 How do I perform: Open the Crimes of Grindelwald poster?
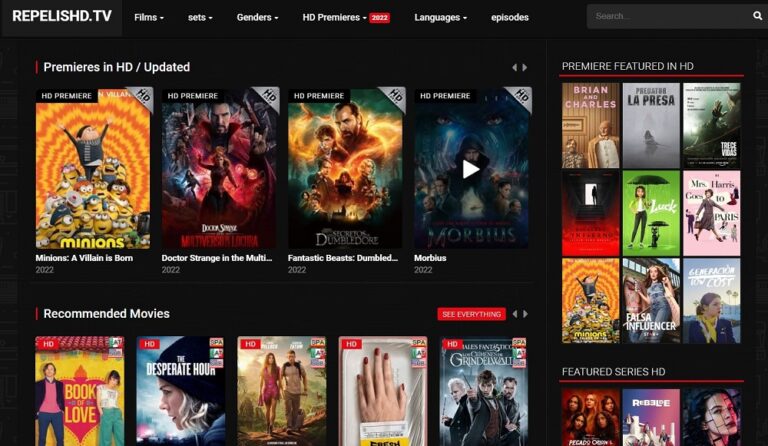pyautogui.click(x=484, y=391)
